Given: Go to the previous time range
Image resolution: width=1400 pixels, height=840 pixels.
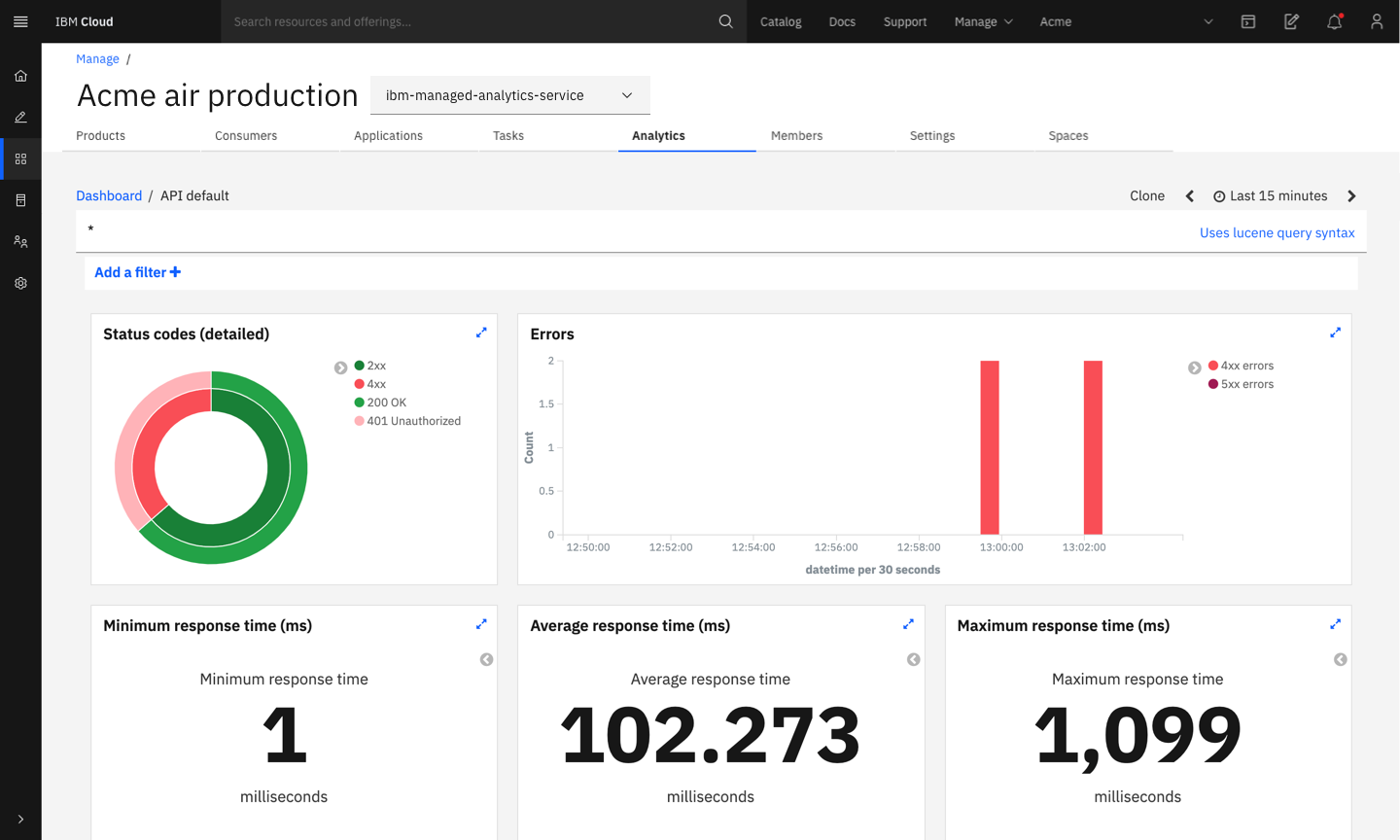Looking at the screenshot, I should [1190, 196].
